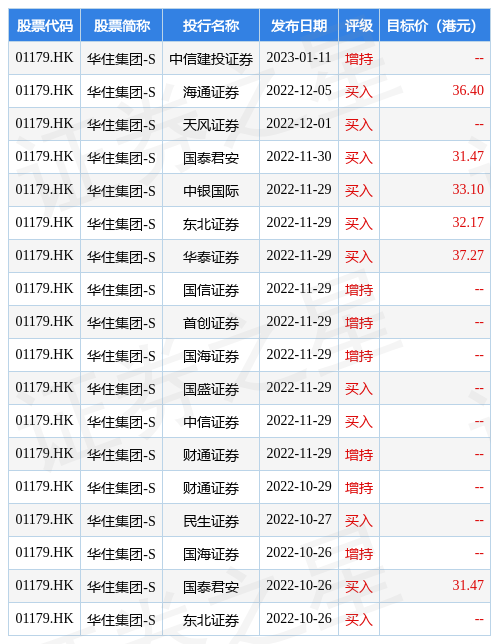
Task: Click the 国盛证券 broker name
Action: [211, 389]
